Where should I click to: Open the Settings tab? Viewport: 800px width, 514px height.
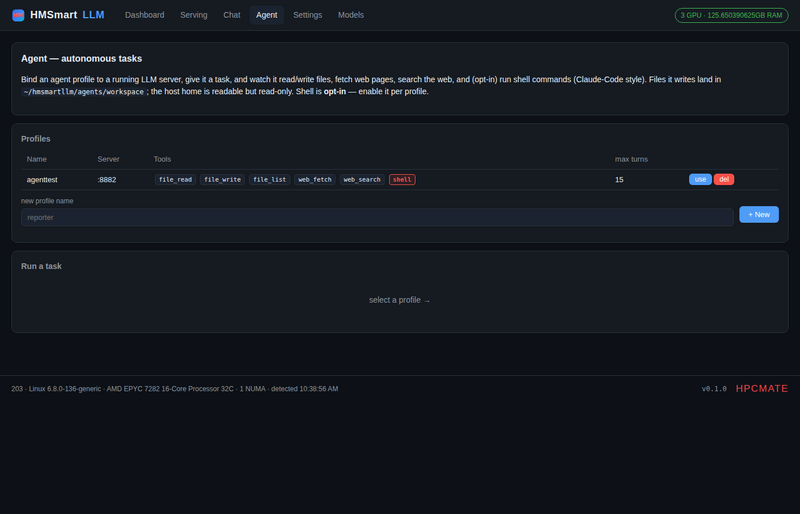[307, 15]
